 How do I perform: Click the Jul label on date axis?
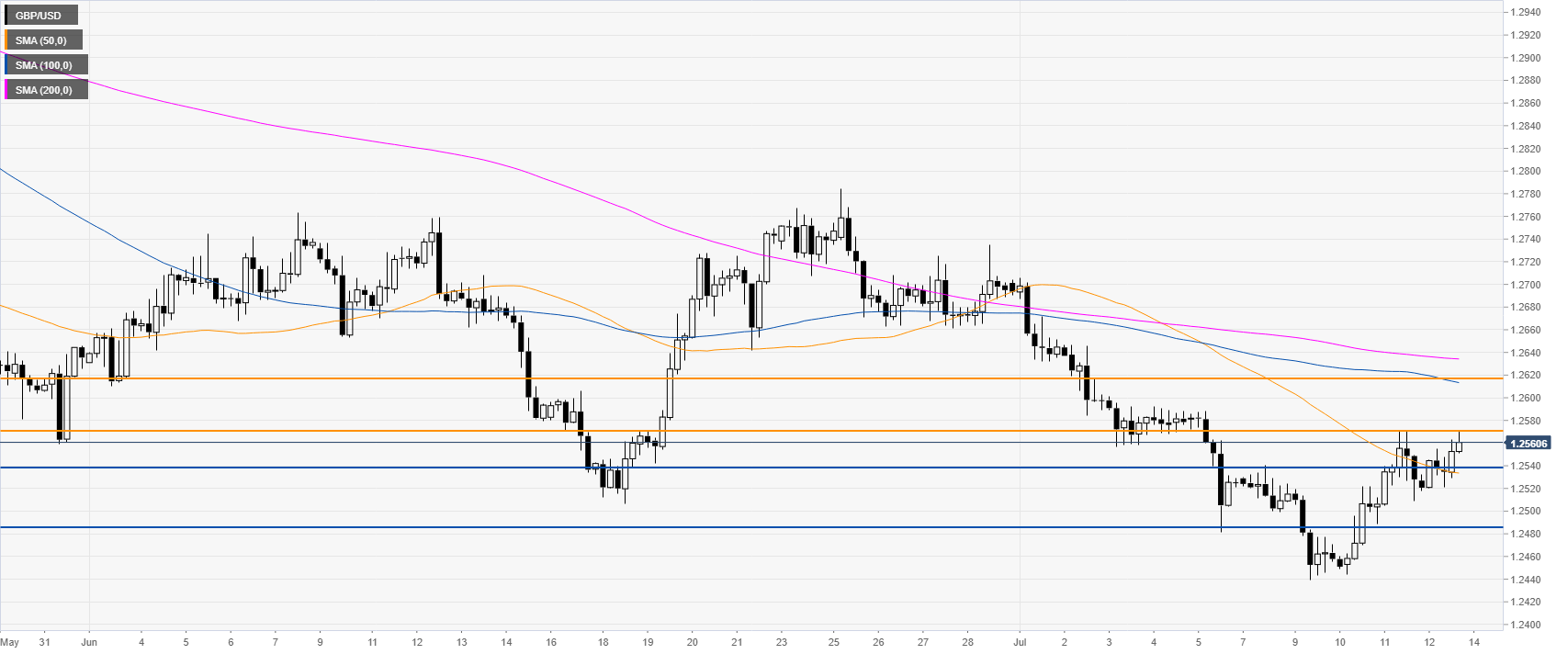coord(1020,642)
